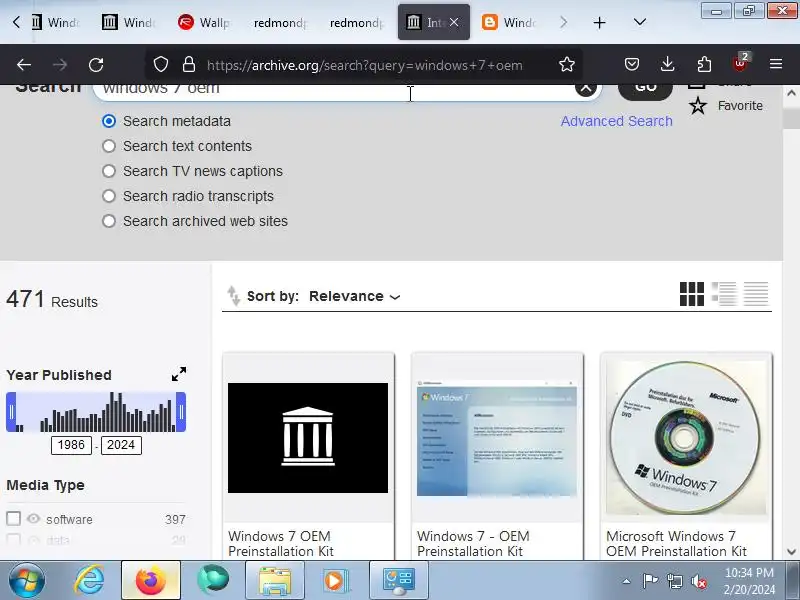Bookmark this page with the star icon

pos(567,65)
